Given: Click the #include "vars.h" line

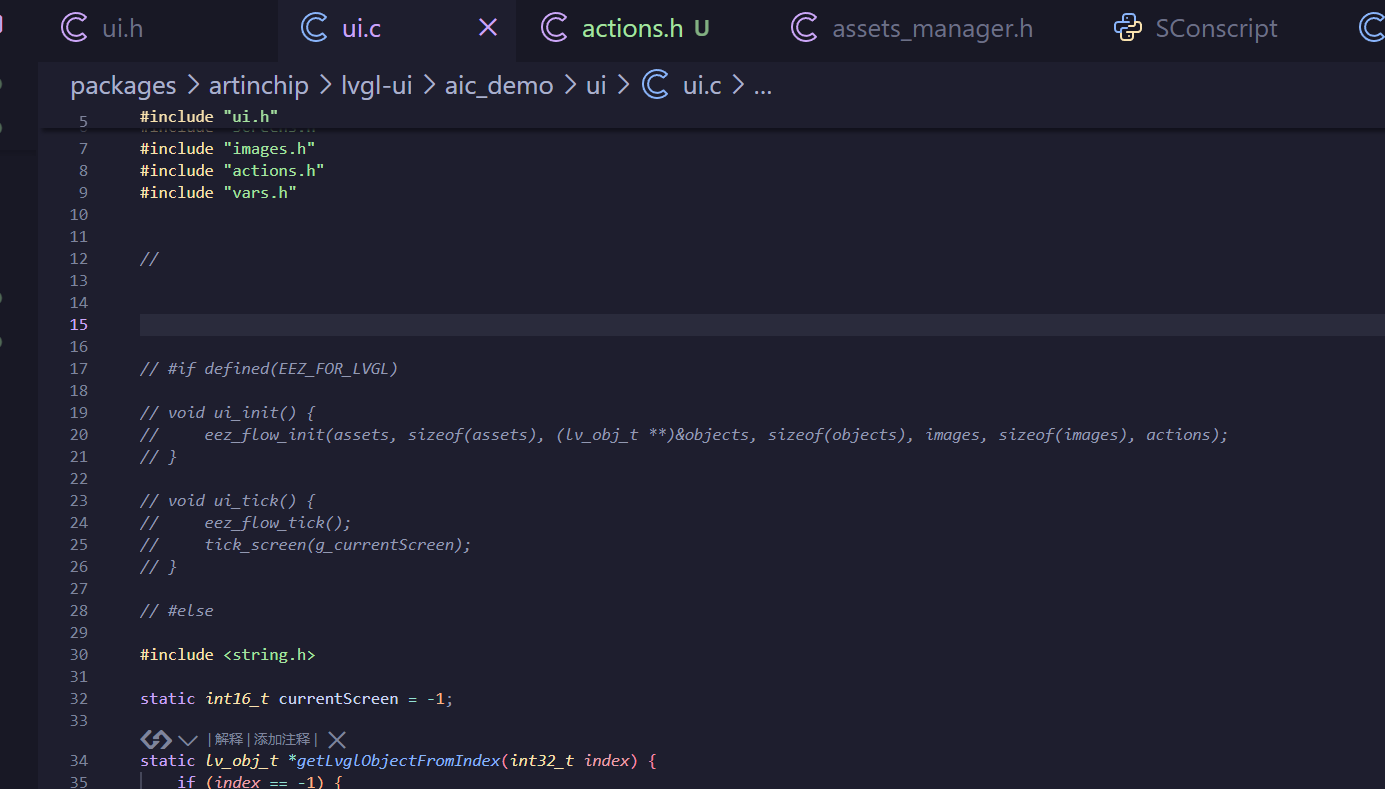Looking at the screenshot, I should 219,192.
